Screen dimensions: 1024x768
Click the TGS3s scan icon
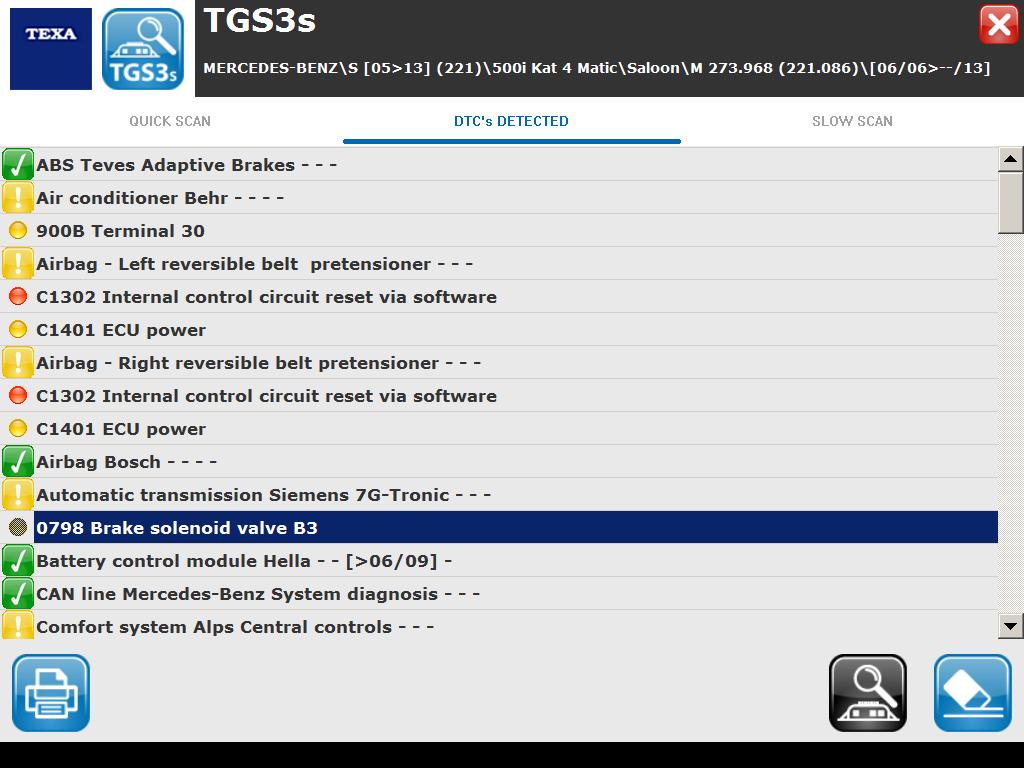click(143, 49)
